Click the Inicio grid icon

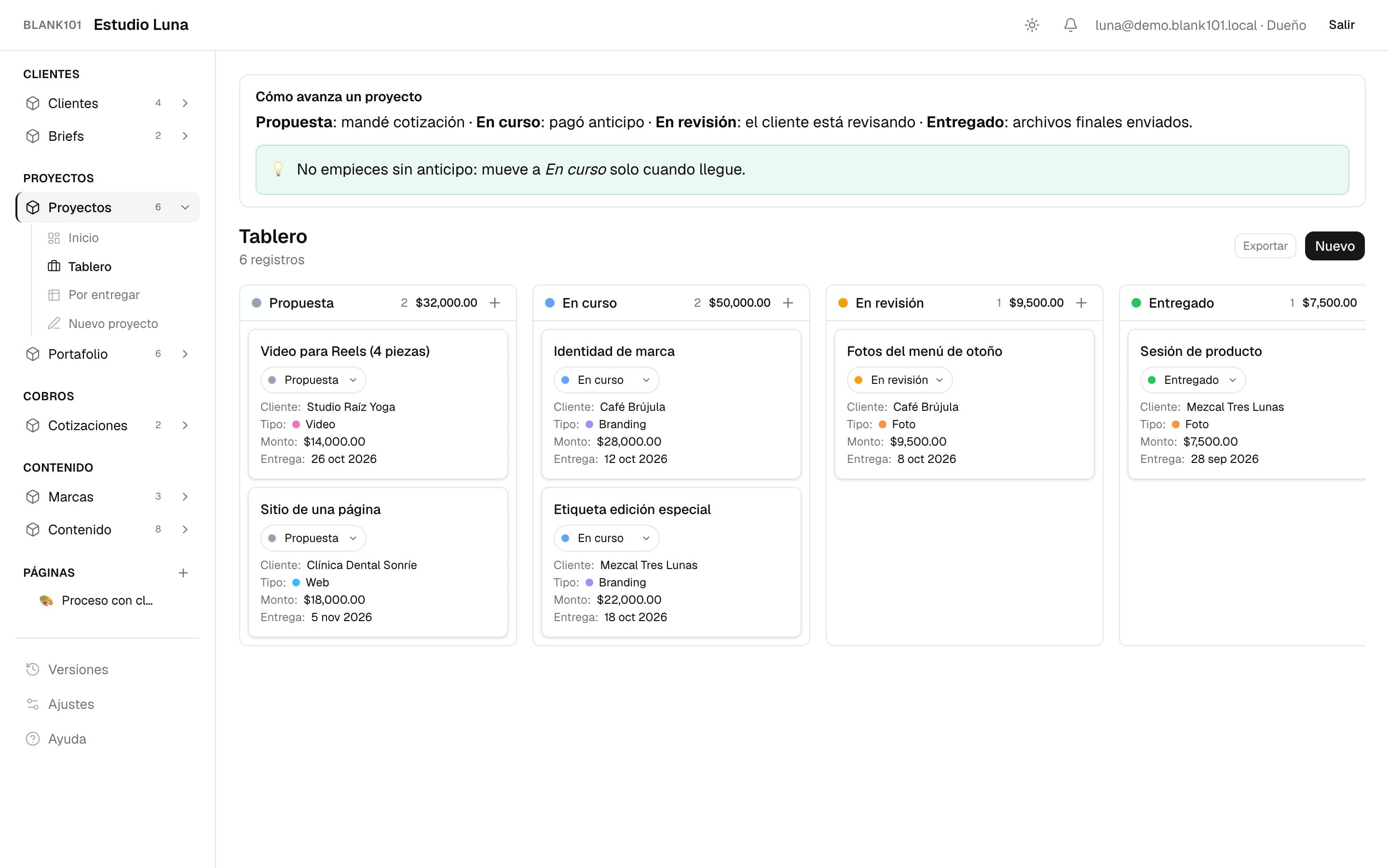[x=54, y=238]
